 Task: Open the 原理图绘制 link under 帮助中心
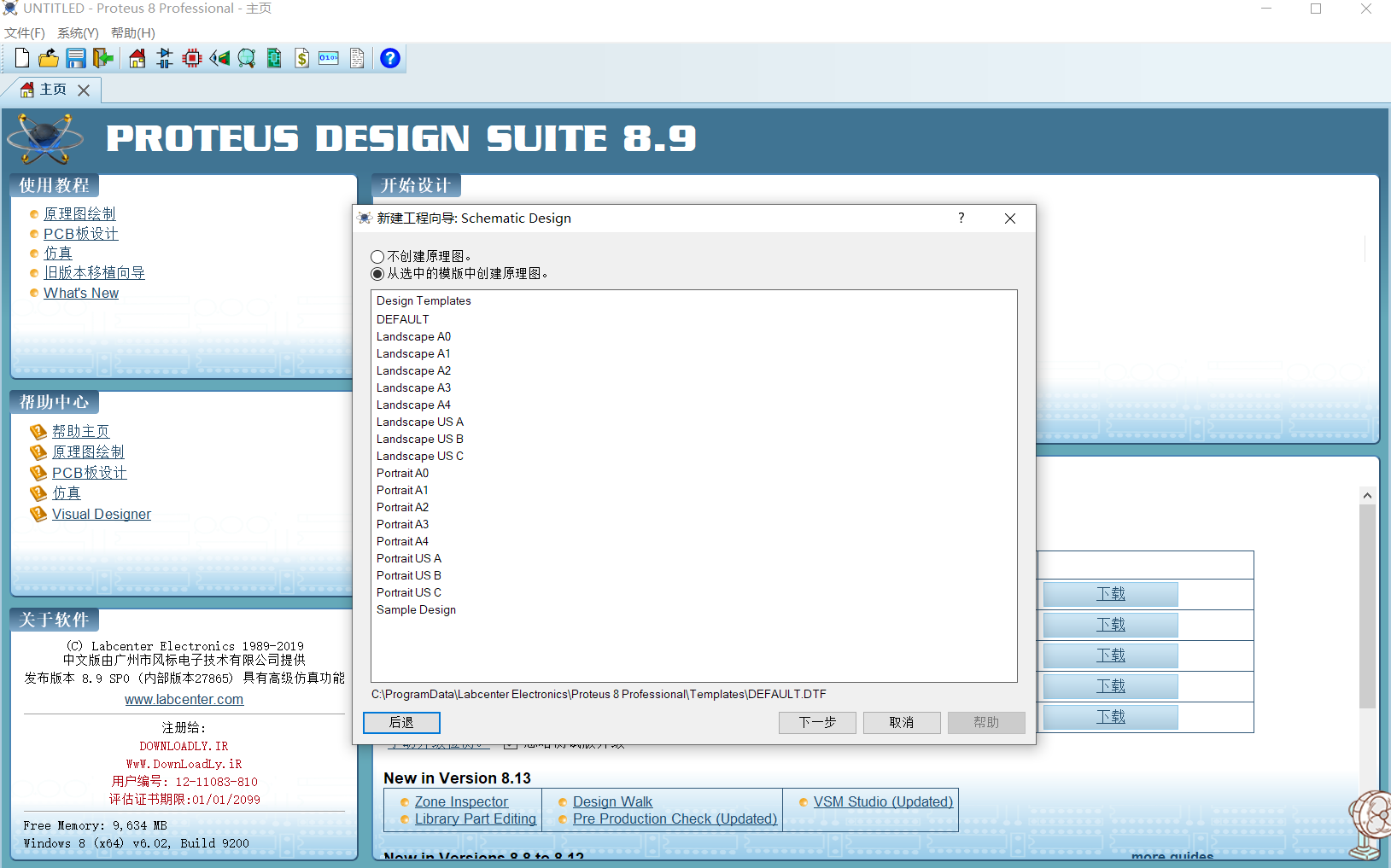(x=88, y=451)
